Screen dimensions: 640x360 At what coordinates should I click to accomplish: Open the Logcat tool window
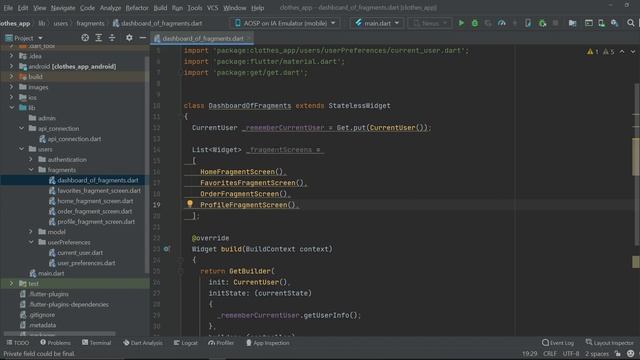[186, 343]
